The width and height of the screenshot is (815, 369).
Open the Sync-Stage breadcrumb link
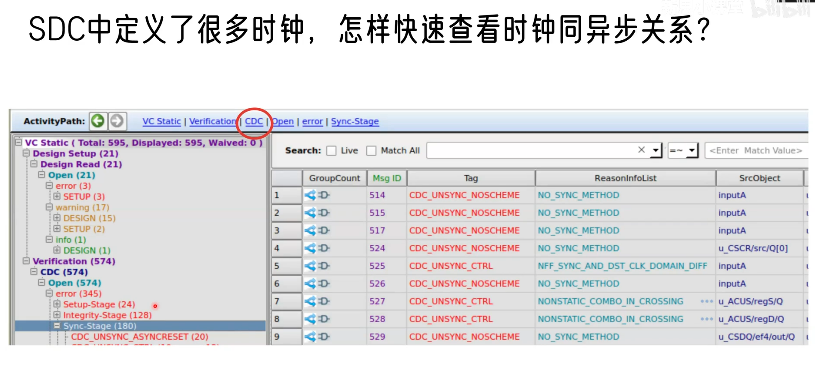[355, 121]
